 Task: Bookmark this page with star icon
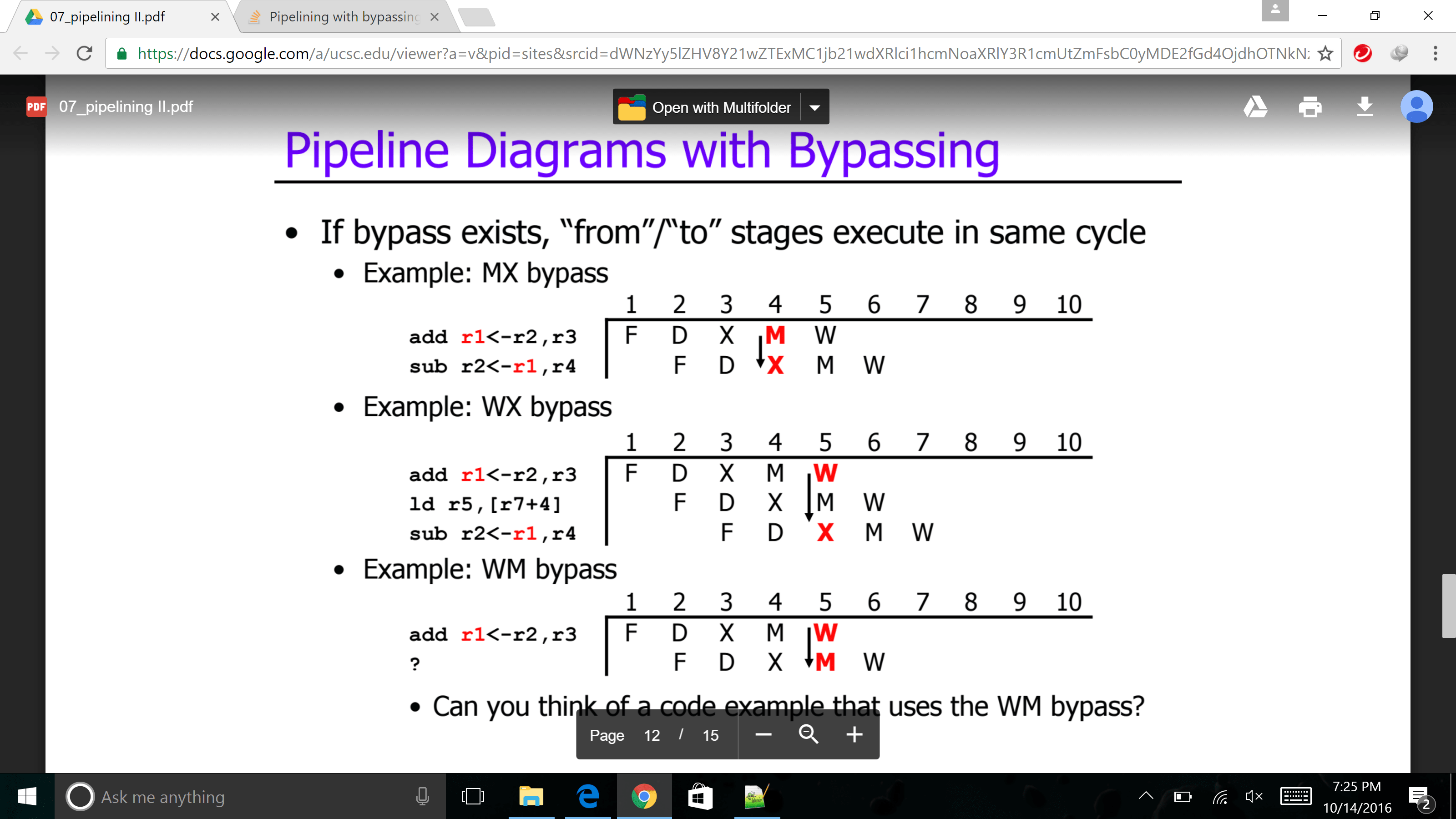pyautogui.click(x=1325, y=54)
